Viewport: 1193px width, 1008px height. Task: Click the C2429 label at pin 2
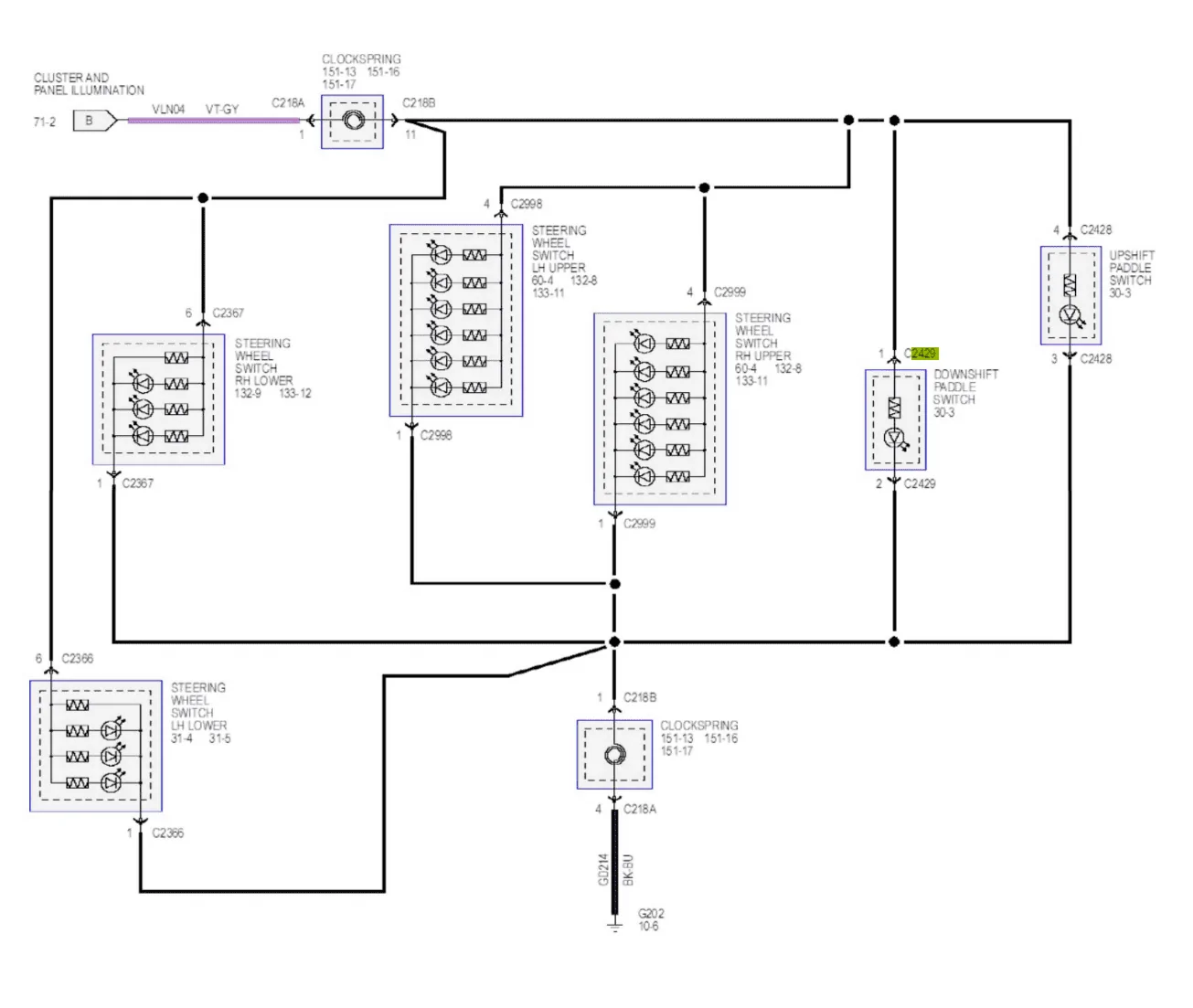point(920,483)
